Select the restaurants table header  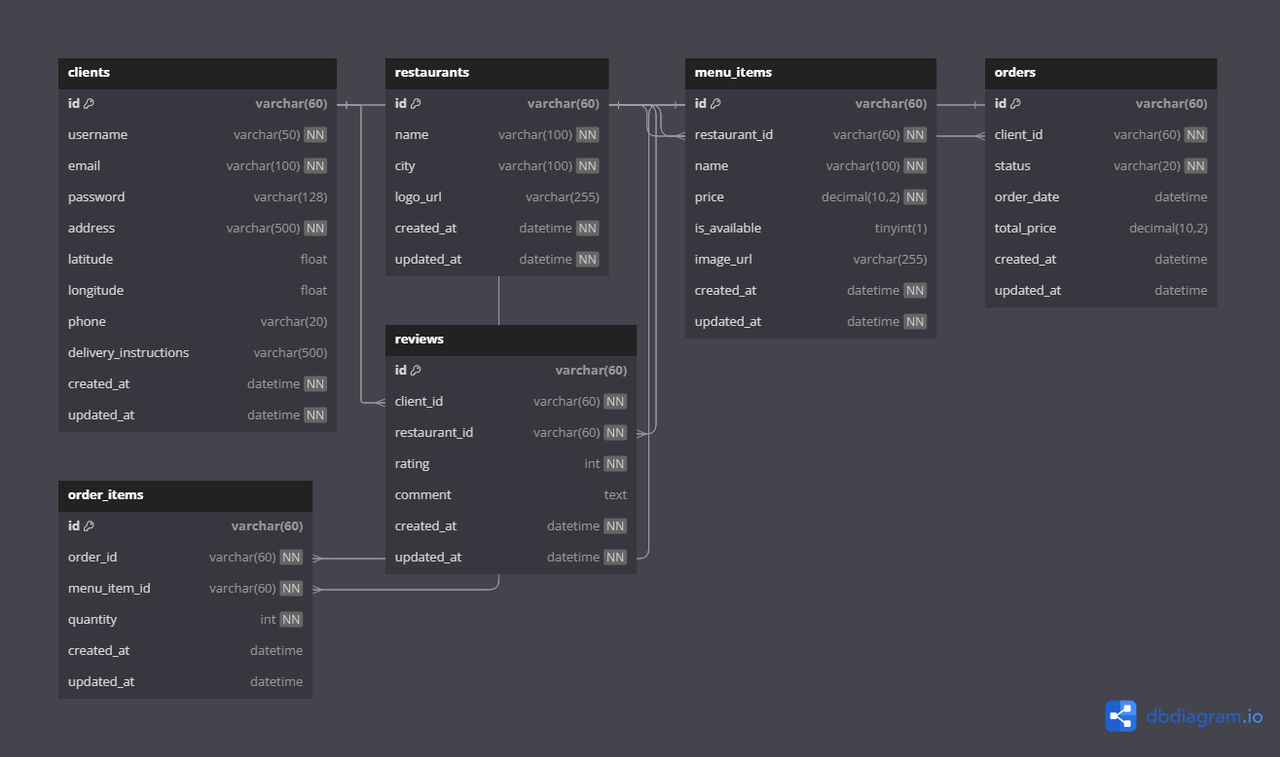pyautogui.click(x=497, y=73)
